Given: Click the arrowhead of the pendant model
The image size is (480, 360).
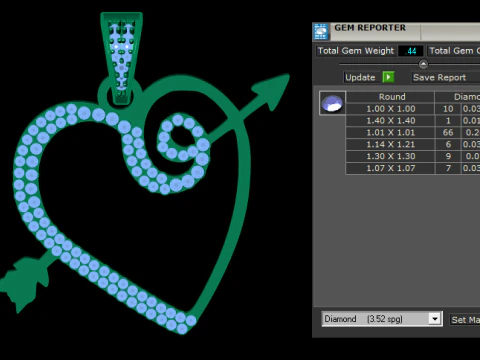Looking at the screenshot, I should click(273, 90).
